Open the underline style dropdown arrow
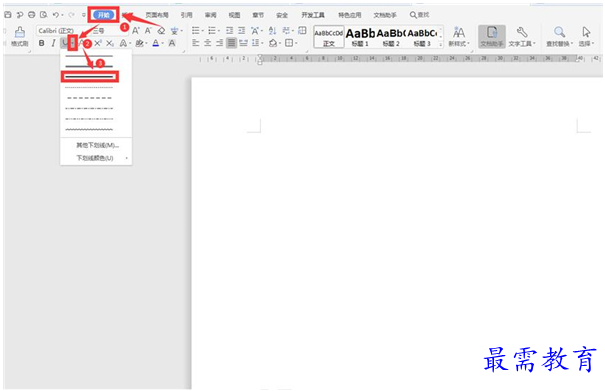 (x=73, y=43)
